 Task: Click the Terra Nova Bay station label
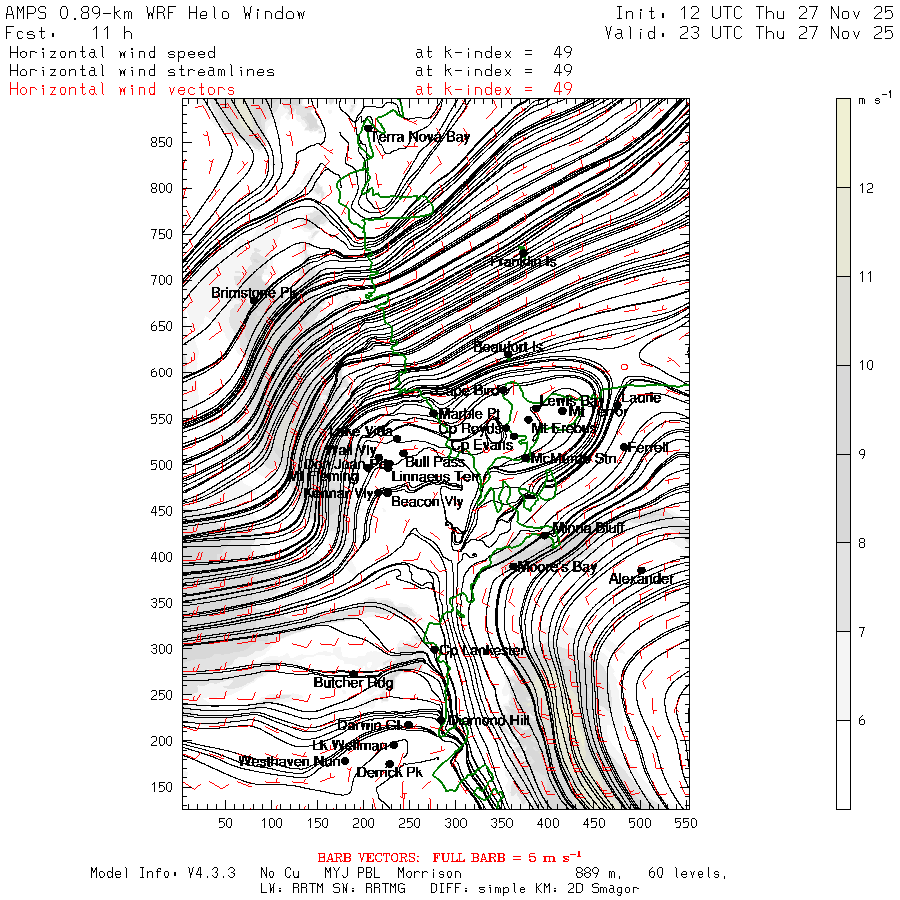420,137
